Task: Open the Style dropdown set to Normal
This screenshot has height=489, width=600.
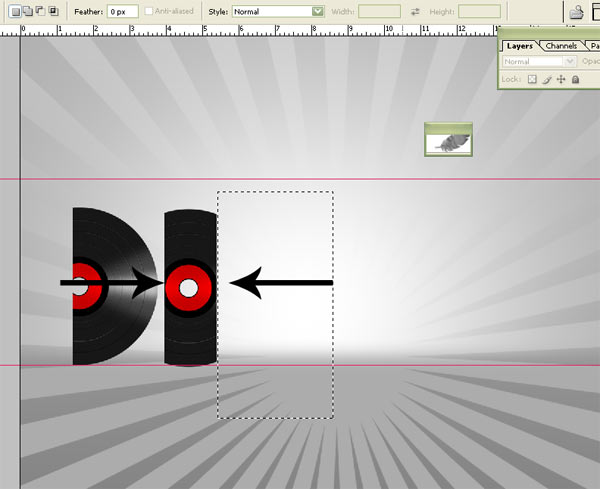Action: (278, 11)
